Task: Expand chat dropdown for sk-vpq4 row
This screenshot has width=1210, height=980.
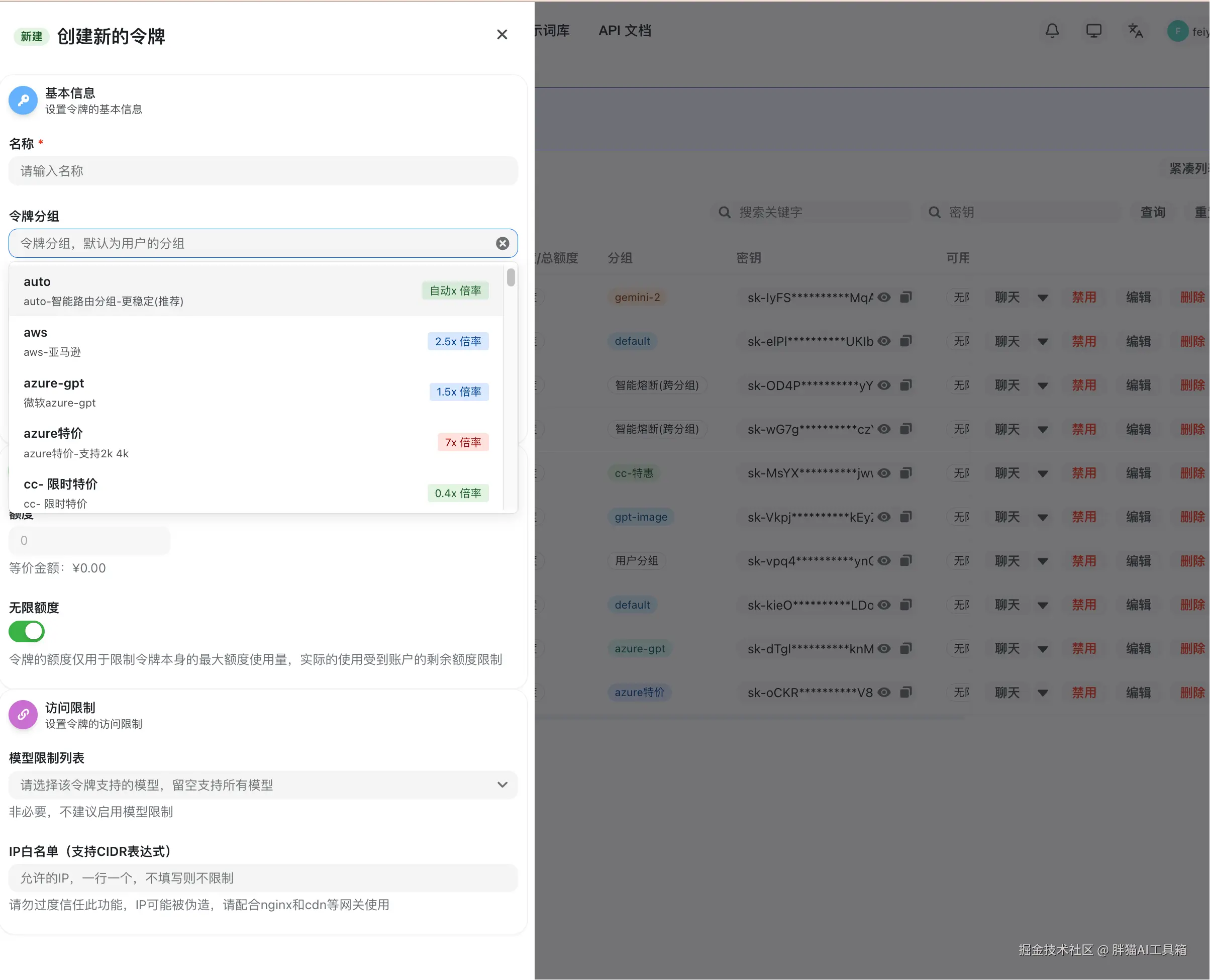Action: [1043, 561]
